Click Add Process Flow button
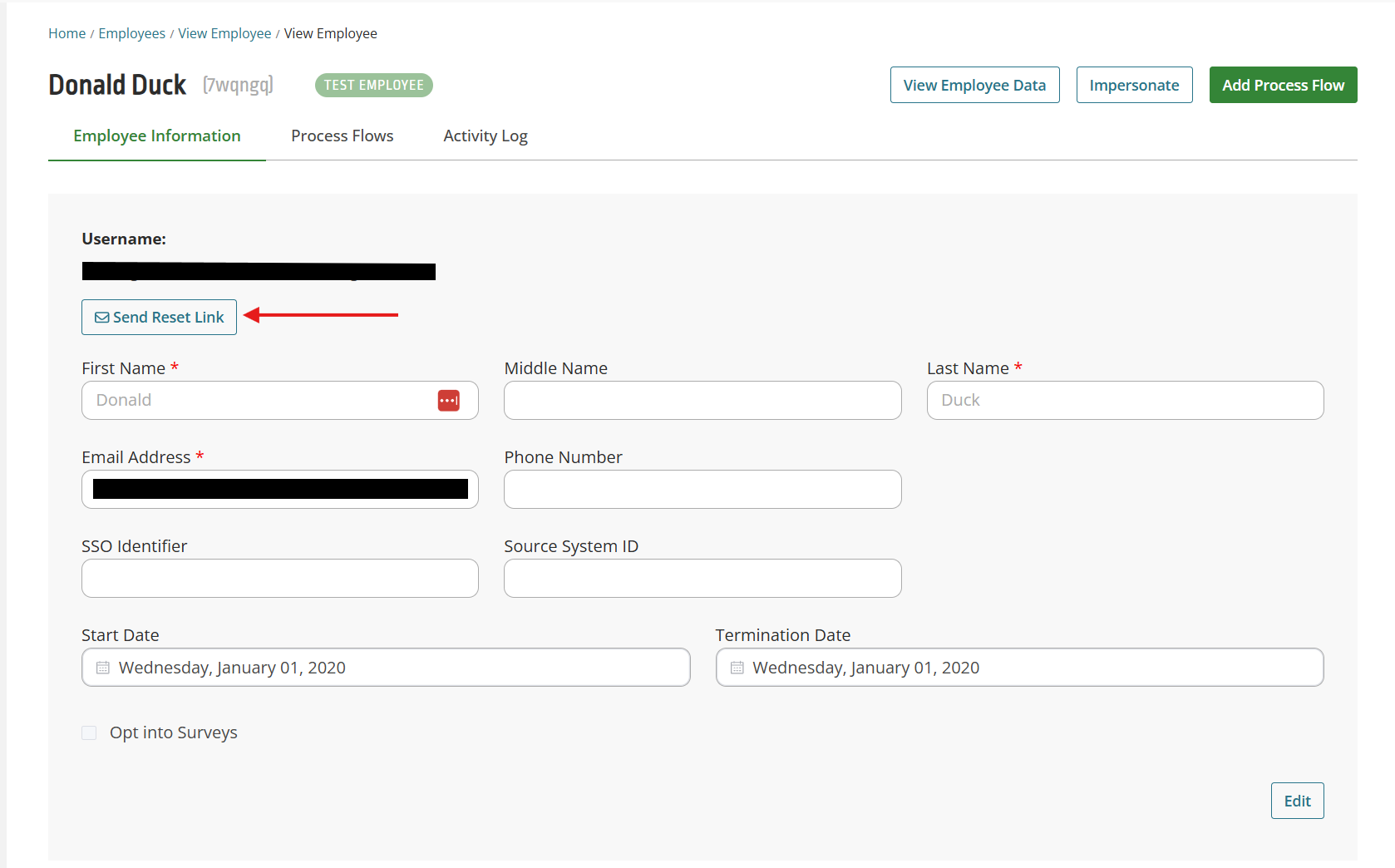1395x868 pixels. pos(1284,85)
